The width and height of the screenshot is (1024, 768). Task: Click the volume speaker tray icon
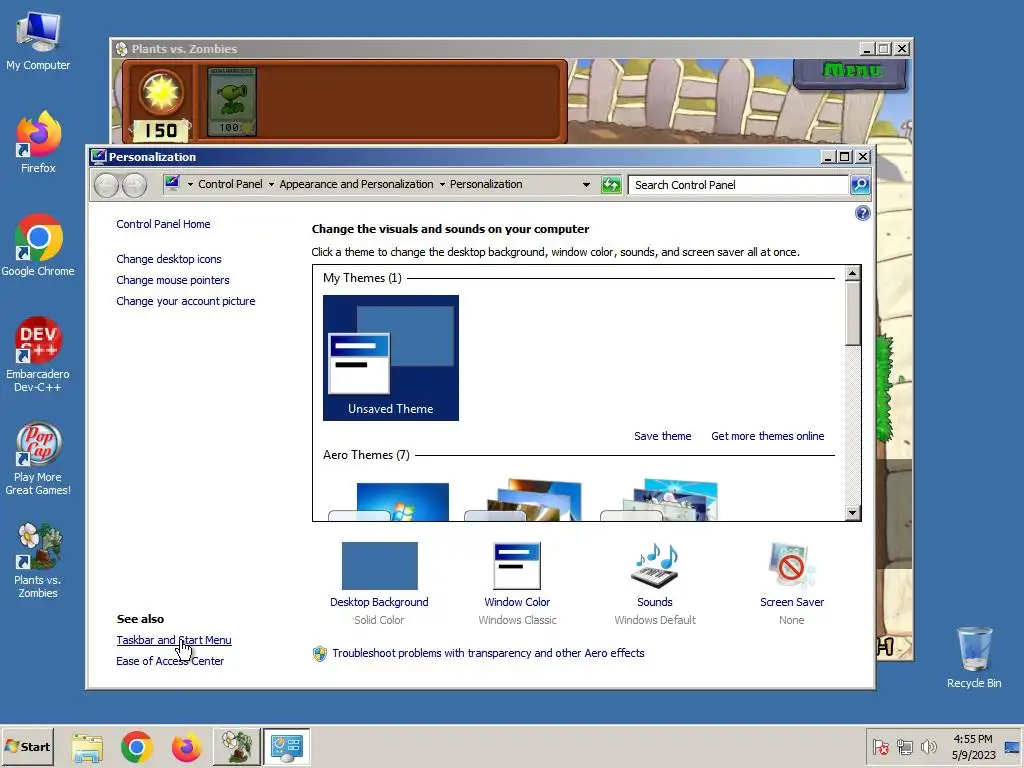click(928, 747)
